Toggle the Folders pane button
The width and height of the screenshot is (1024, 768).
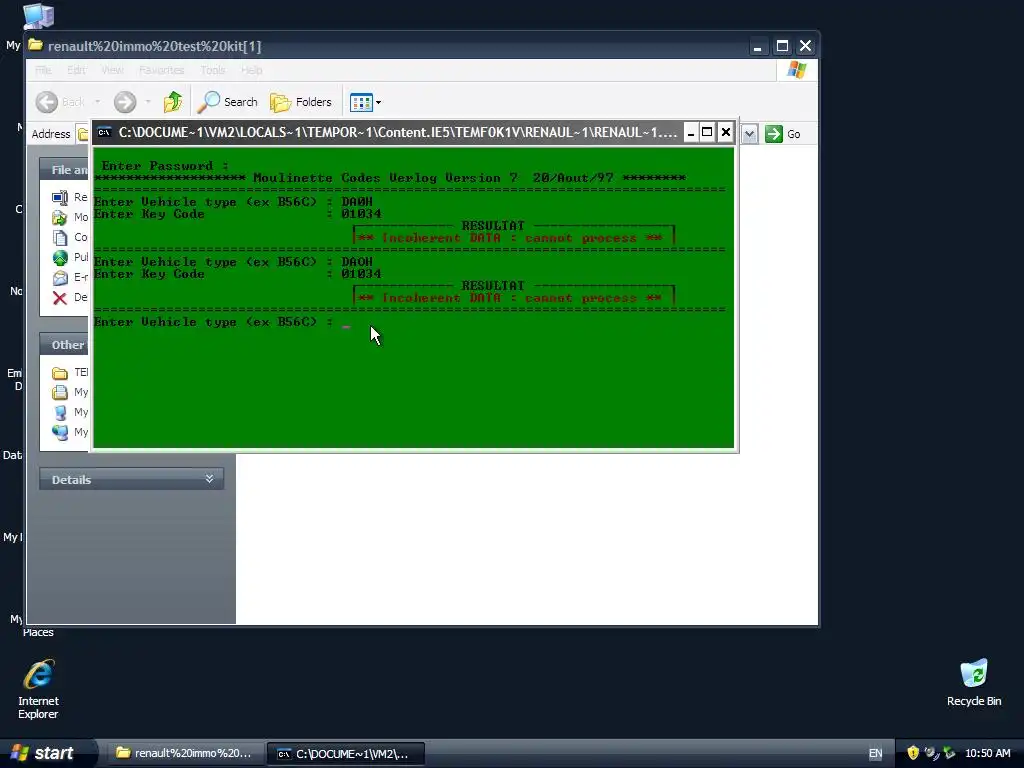pyautogui.click(x=301, y=102)
